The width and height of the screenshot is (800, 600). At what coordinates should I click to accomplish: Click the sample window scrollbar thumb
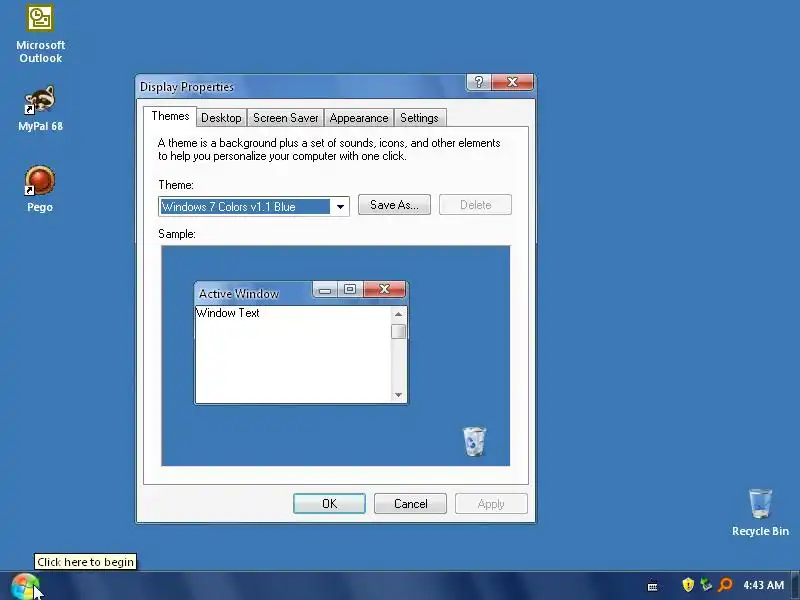[x=398, y=332]
